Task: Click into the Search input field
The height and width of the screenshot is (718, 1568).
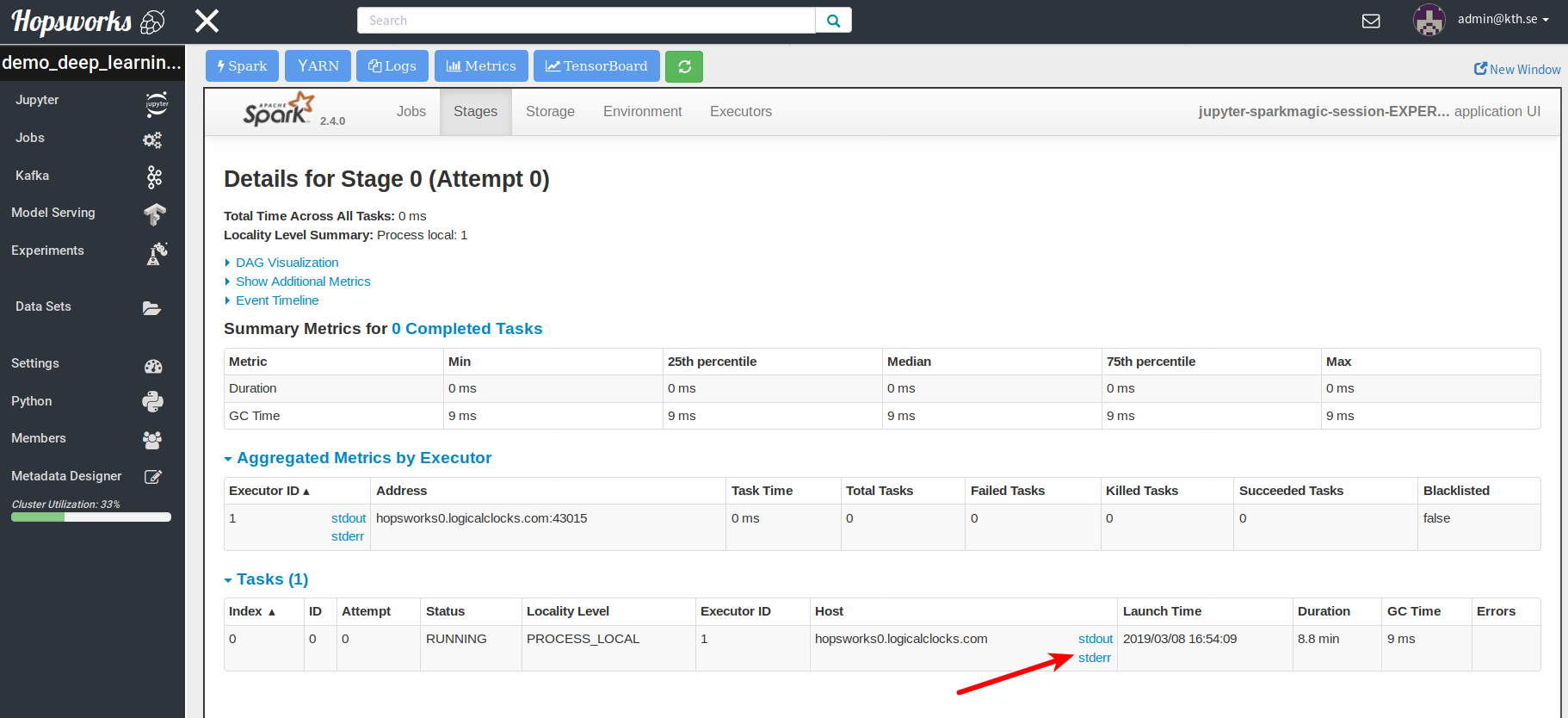Action: [x=585, y=21]
